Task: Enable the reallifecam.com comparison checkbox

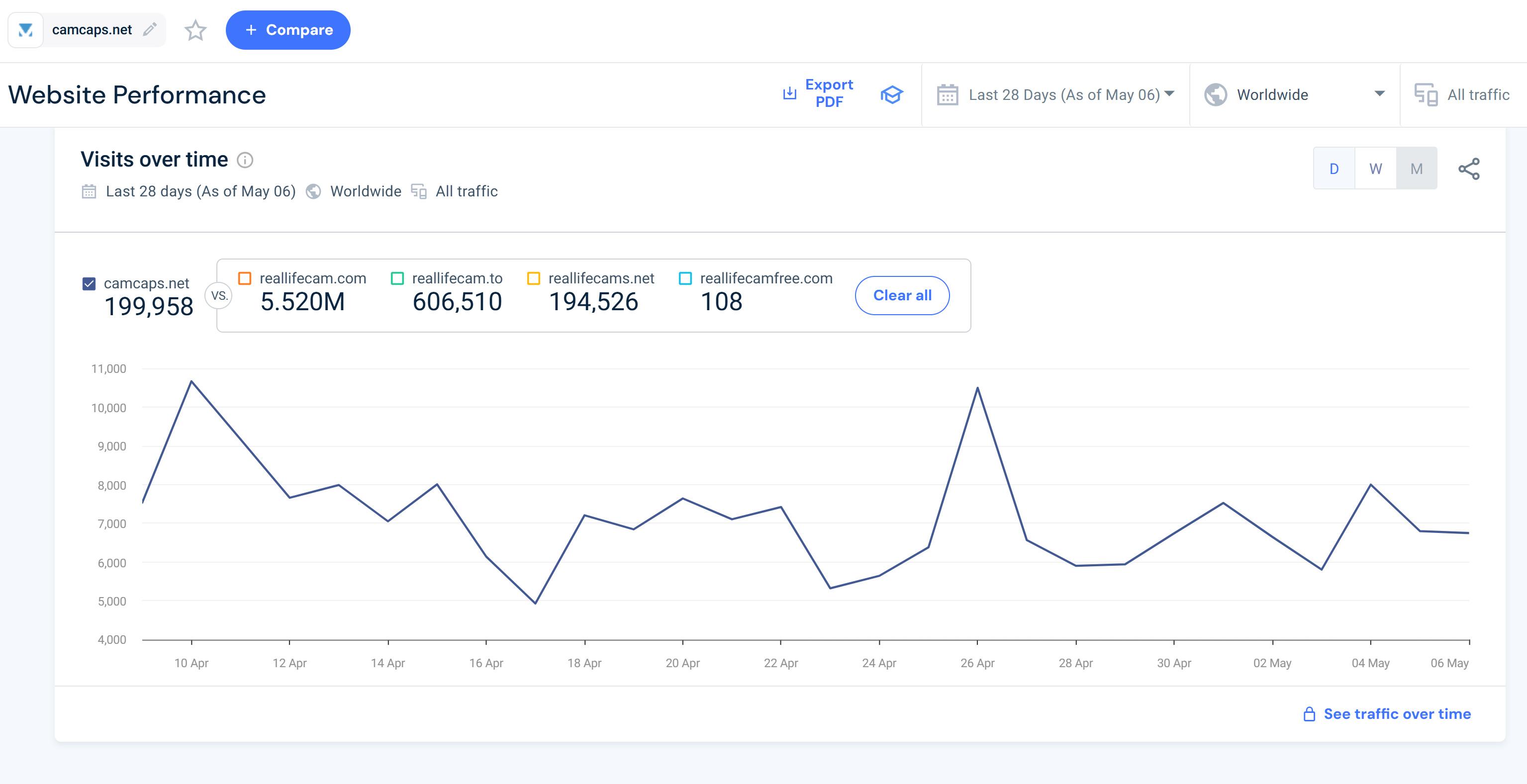Action: (244, 278)
